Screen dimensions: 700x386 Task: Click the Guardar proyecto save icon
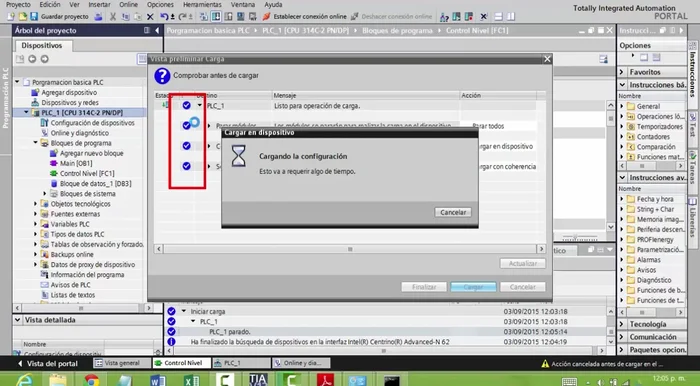coord(34,17)
